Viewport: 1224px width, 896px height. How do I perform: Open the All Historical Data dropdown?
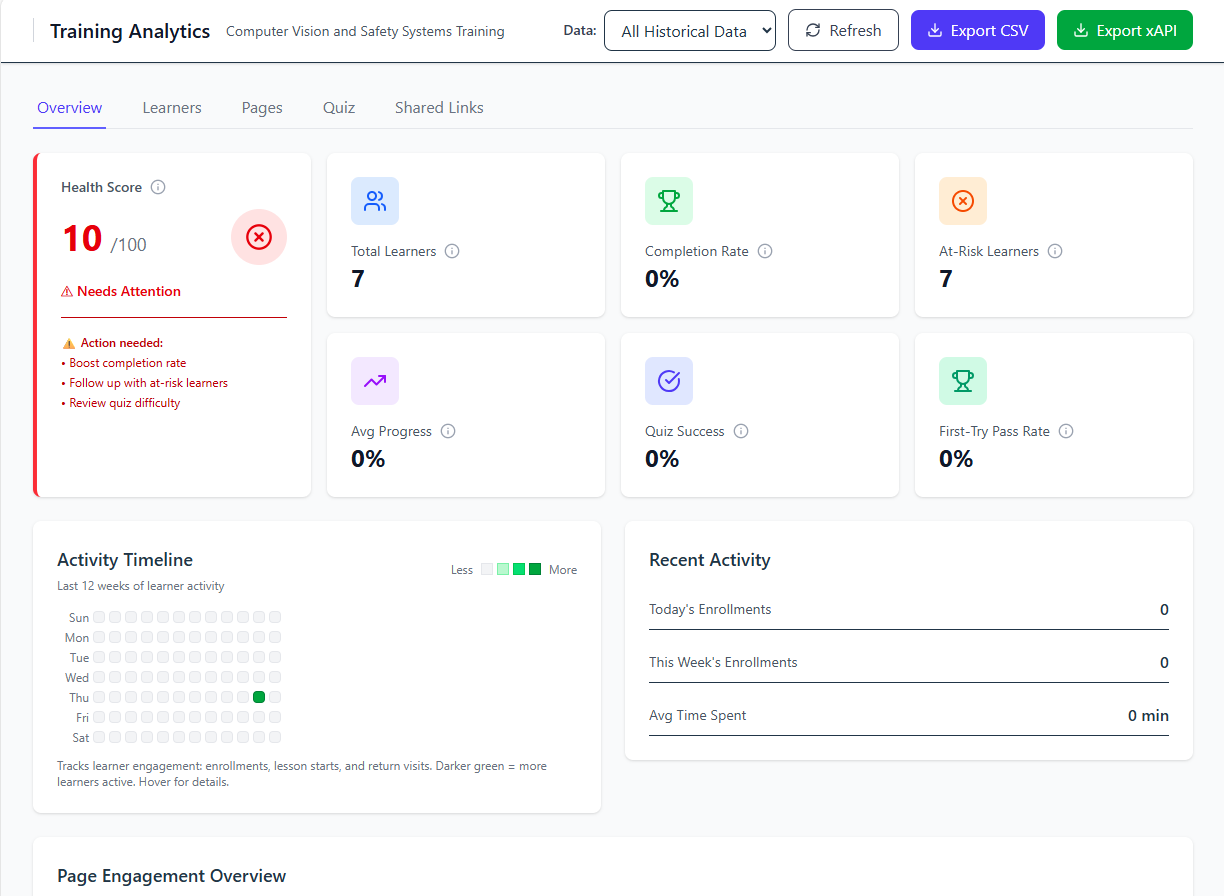(x=690, y=31)
